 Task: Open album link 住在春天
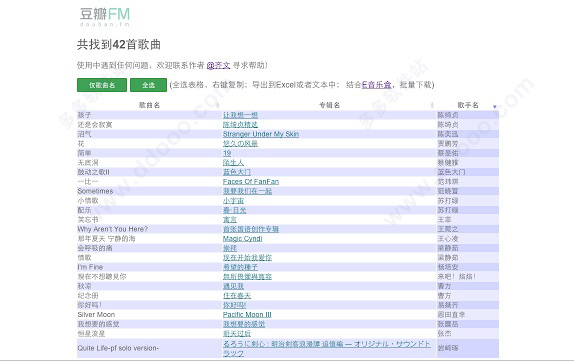tap(237, 296)
